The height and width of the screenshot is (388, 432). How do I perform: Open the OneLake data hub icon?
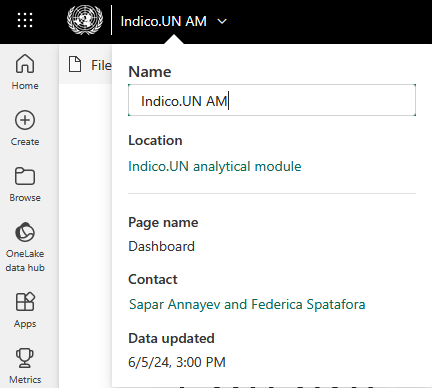click(x=25, y=232)
